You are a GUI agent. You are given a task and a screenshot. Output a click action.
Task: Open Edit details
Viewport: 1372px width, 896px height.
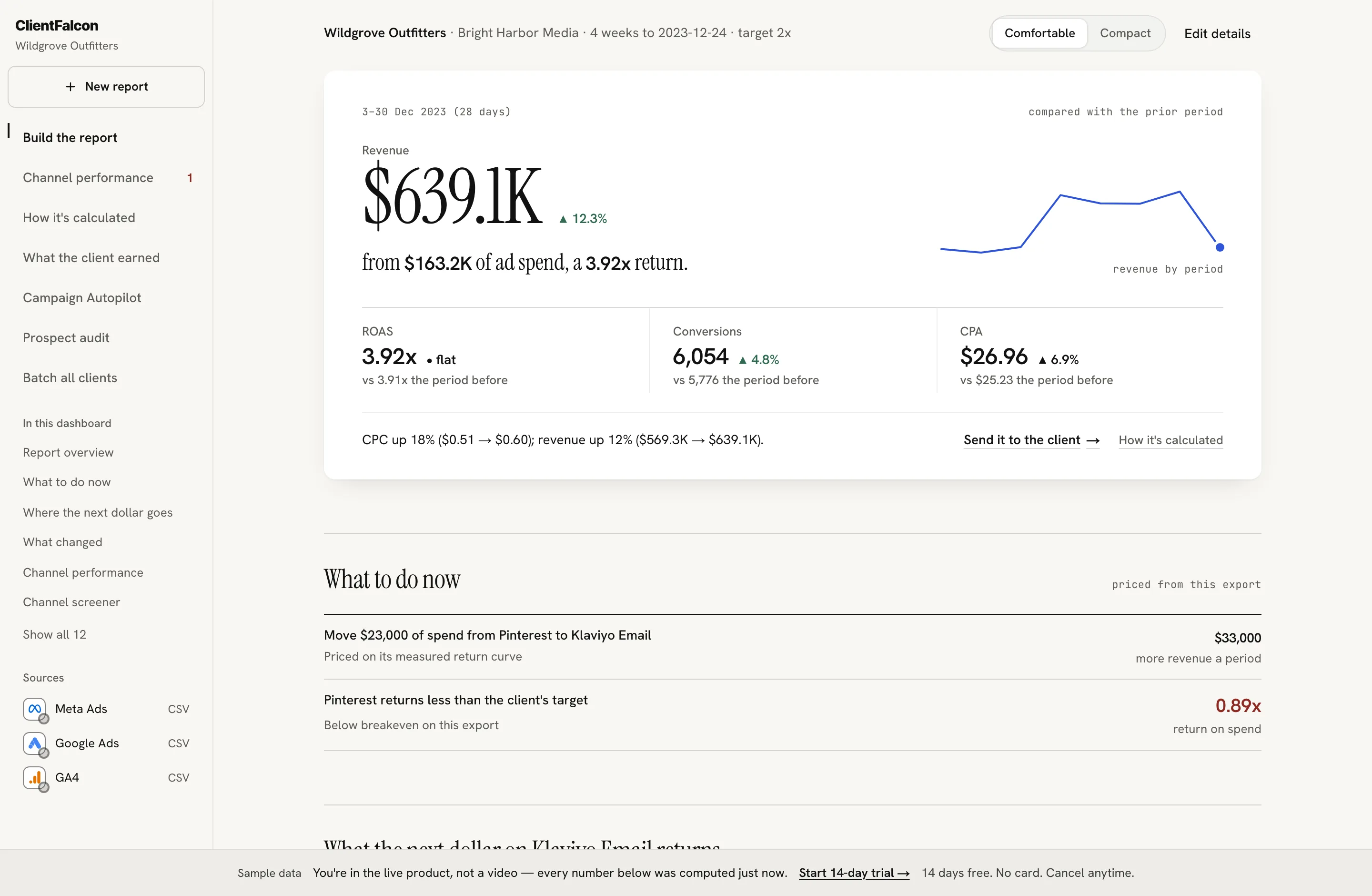1217,33
